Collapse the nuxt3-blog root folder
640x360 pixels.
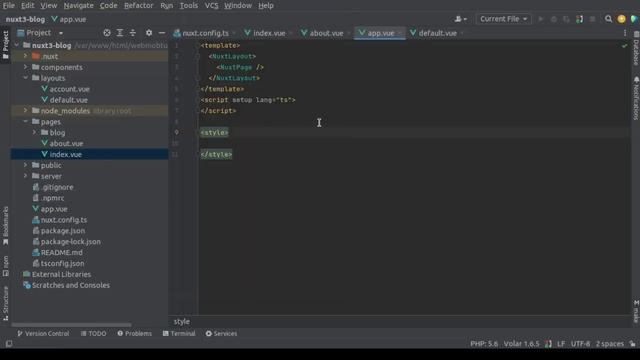tap(16, 45)
